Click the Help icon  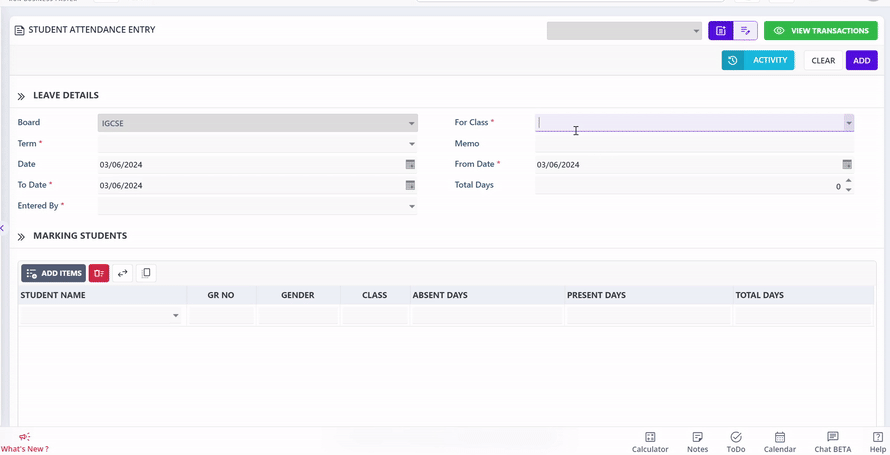[877, 442]
